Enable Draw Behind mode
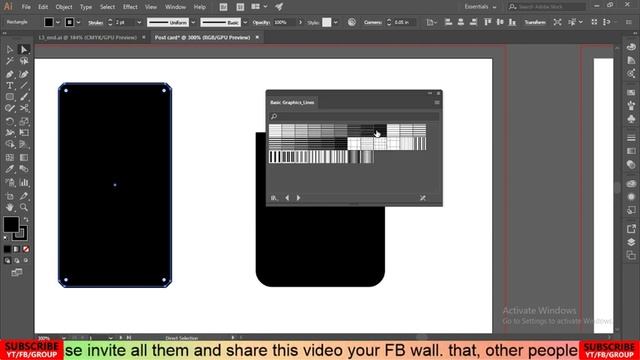 [16, 260]
